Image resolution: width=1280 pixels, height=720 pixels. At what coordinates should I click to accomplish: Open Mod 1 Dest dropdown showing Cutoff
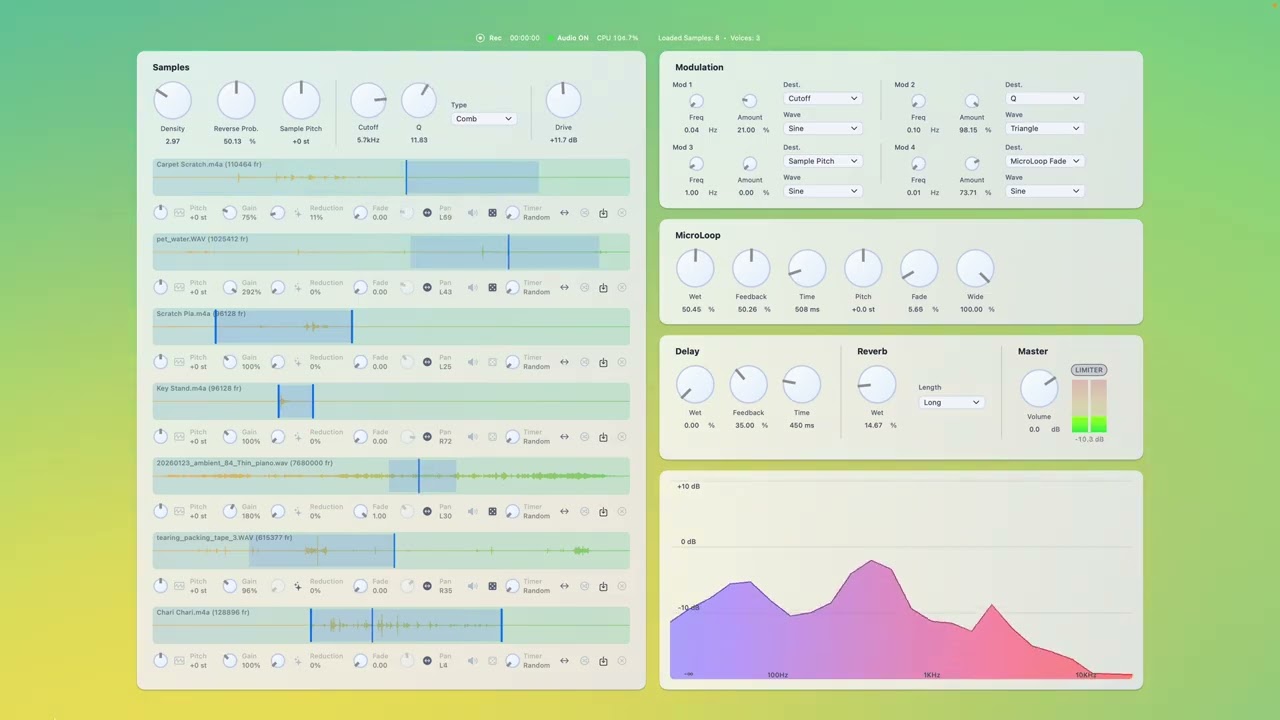pos(822,98)
